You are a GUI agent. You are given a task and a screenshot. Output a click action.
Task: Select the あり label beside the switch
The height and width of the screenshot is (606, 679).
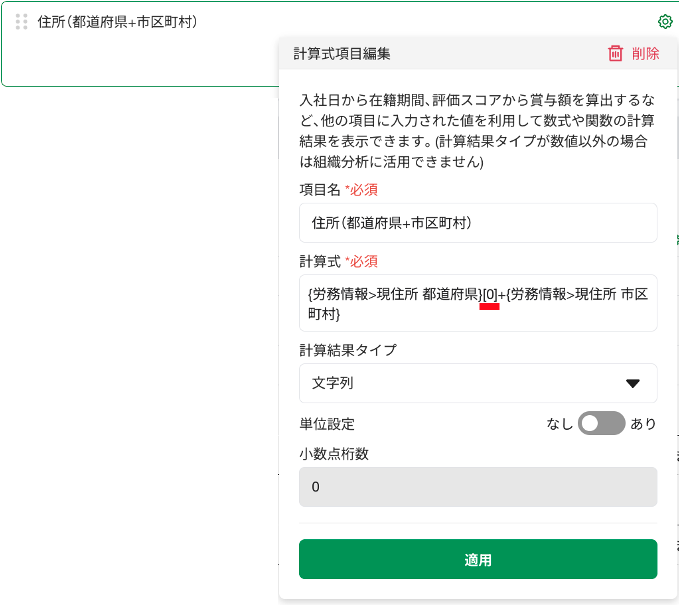pos(643,424)
